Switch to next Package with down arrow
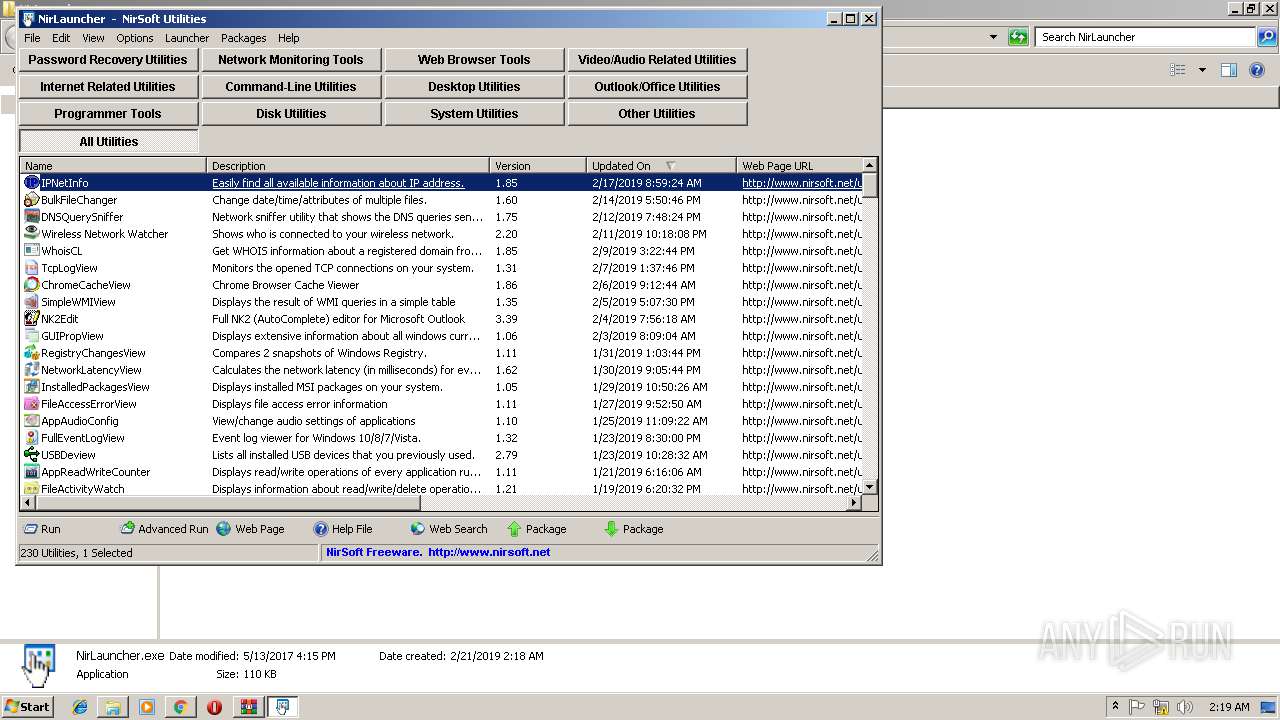The width and height of the screenshot is (1280, 720). pos(634,529)
